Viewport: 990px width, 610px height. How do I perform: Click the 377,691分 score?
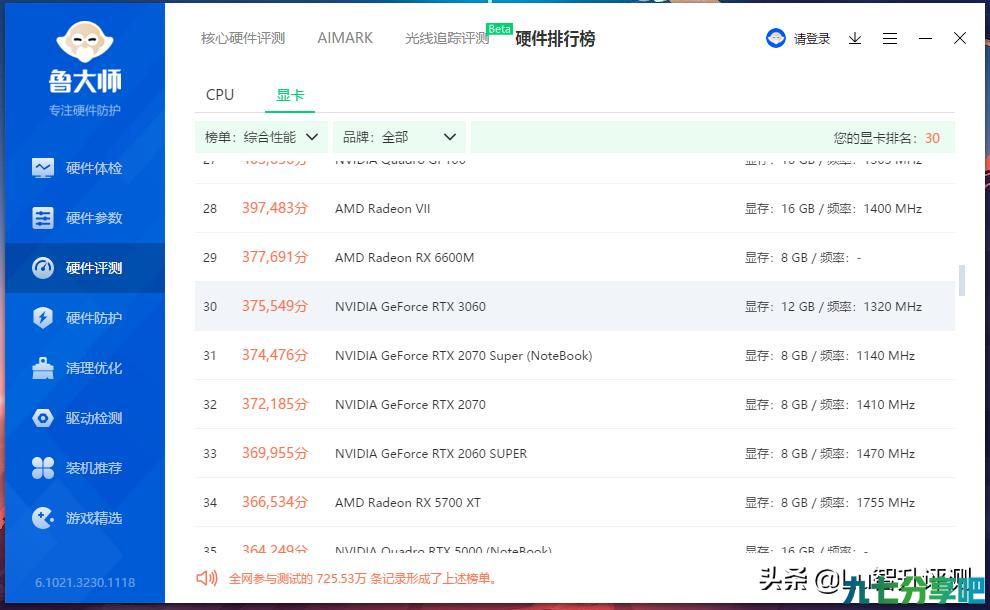tap(275, 257)
